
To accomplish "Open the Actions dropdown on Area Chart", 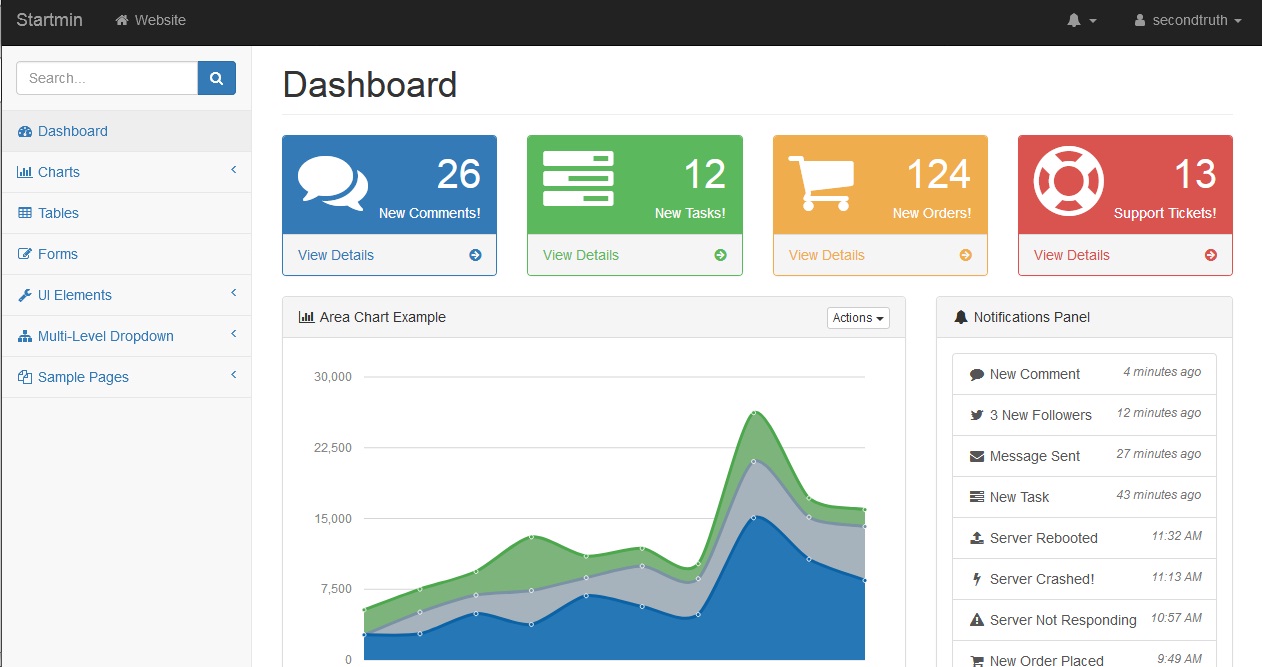I will coord(858,318).
